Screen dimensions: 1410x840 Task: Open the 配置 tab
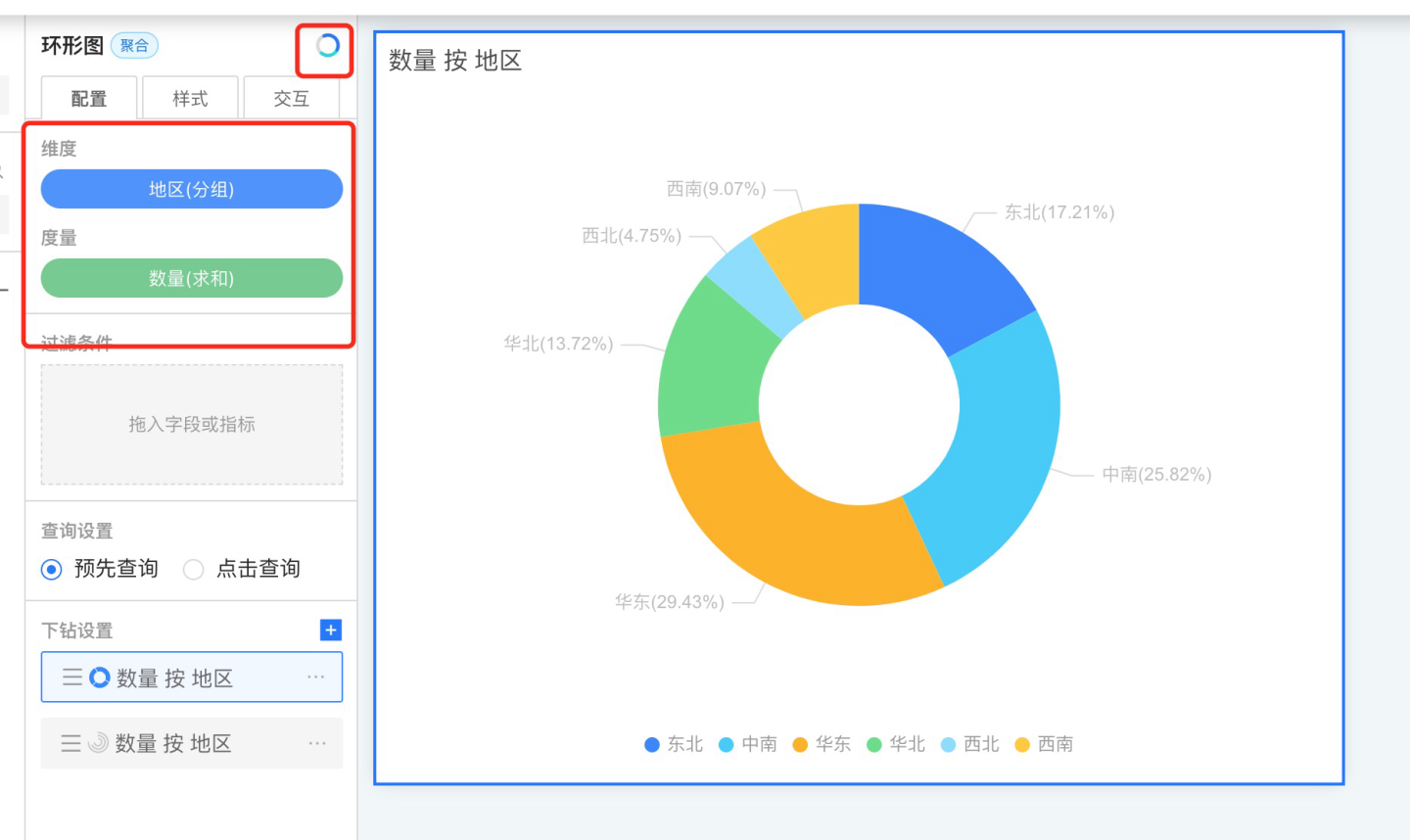[89, 99]
